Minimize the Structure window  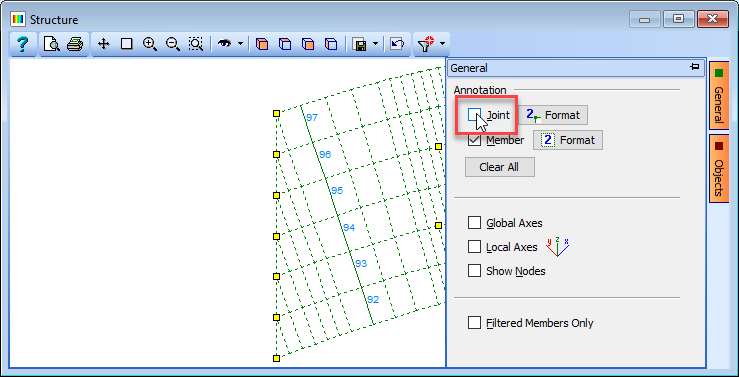point(645,19)
